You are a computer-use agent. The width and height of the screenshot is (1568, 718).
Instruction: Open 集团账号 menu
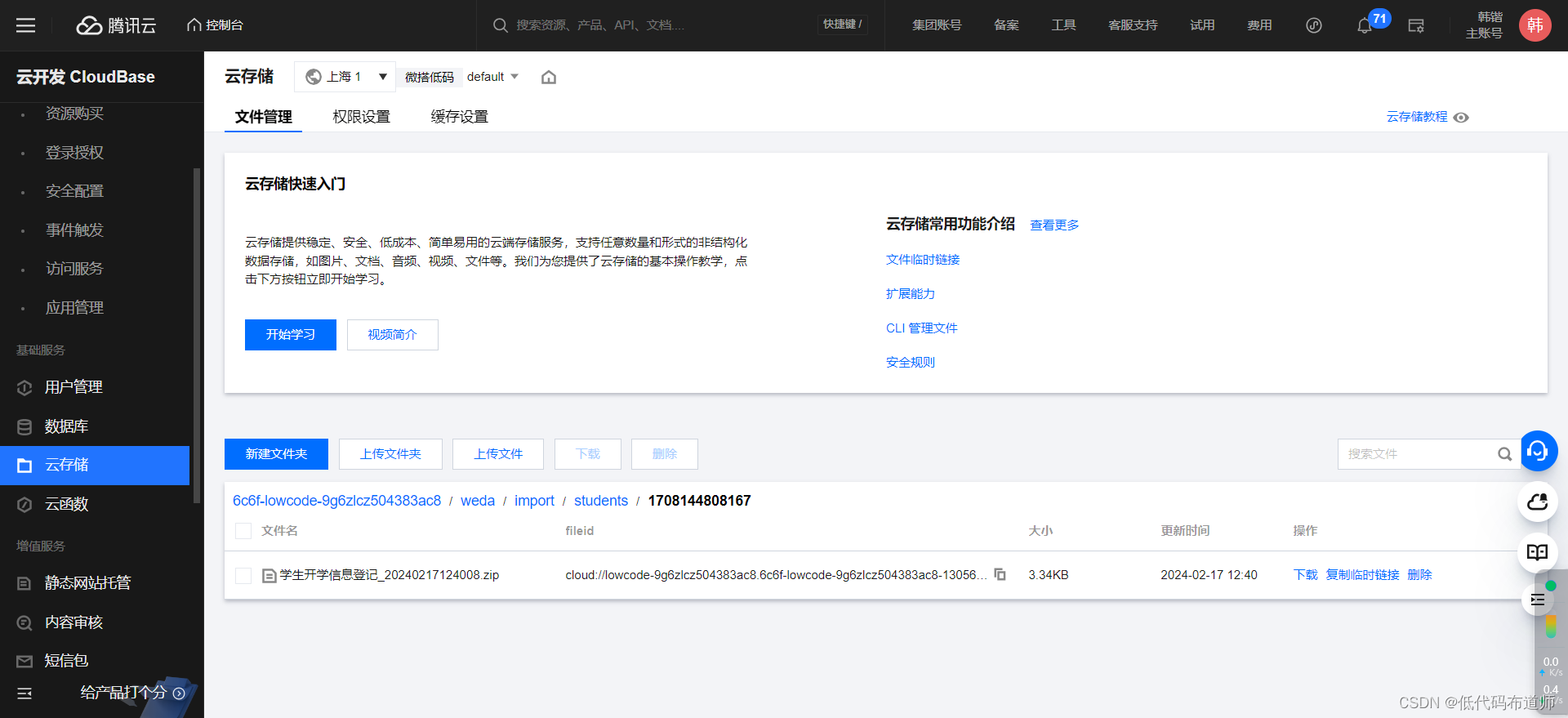pos(937,25)
